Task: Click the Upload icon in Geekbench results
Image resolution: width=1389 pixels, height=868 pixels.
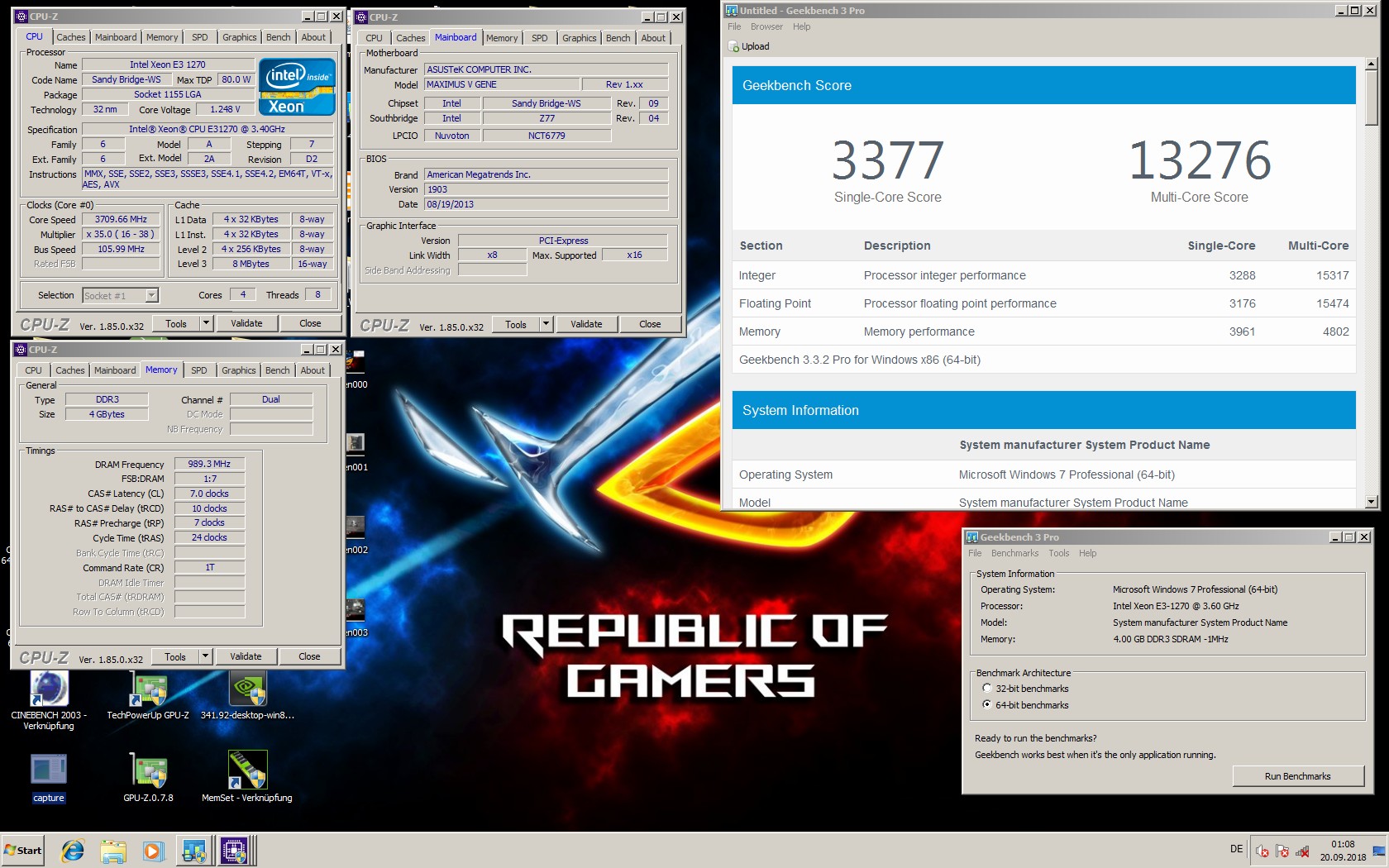Action: click(733, 46)
